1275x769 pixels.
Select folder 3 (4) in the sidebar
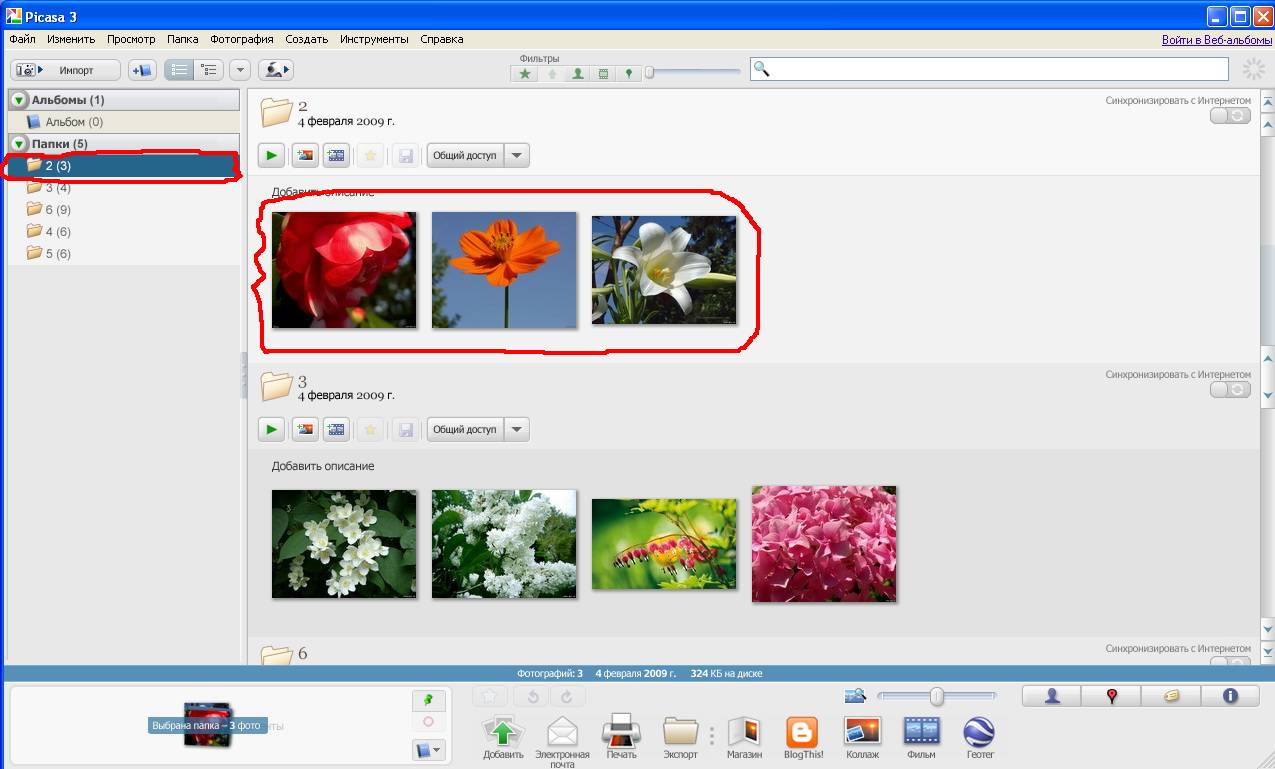coord(124,188)
